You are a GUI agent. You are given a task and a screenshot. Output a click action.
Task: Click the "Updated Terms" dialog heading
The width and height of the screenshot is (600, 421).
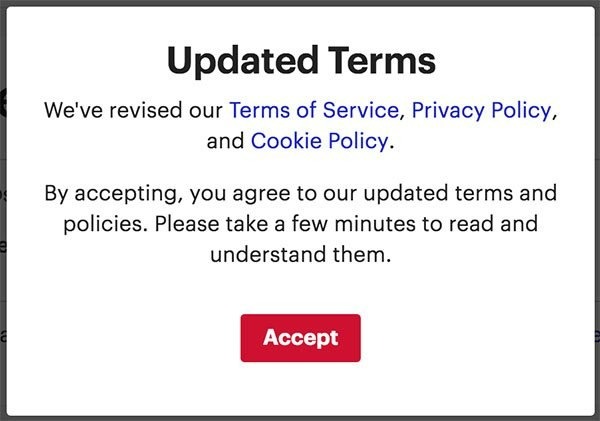pos(300,61)
